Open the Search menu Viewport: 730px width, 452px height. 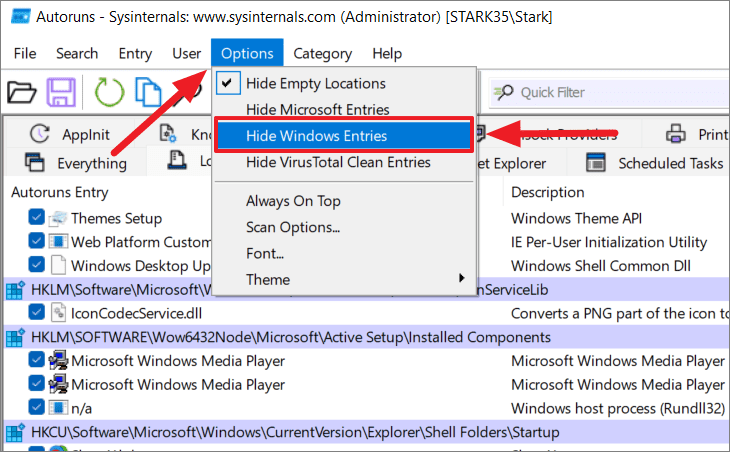click(77, 54)
